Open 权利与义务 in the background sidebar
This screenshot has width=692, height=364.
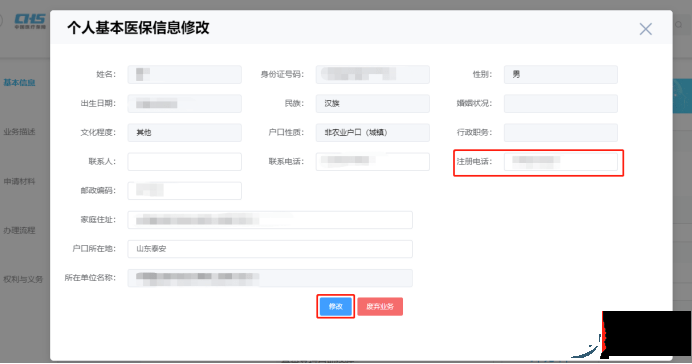pos(23,279)
